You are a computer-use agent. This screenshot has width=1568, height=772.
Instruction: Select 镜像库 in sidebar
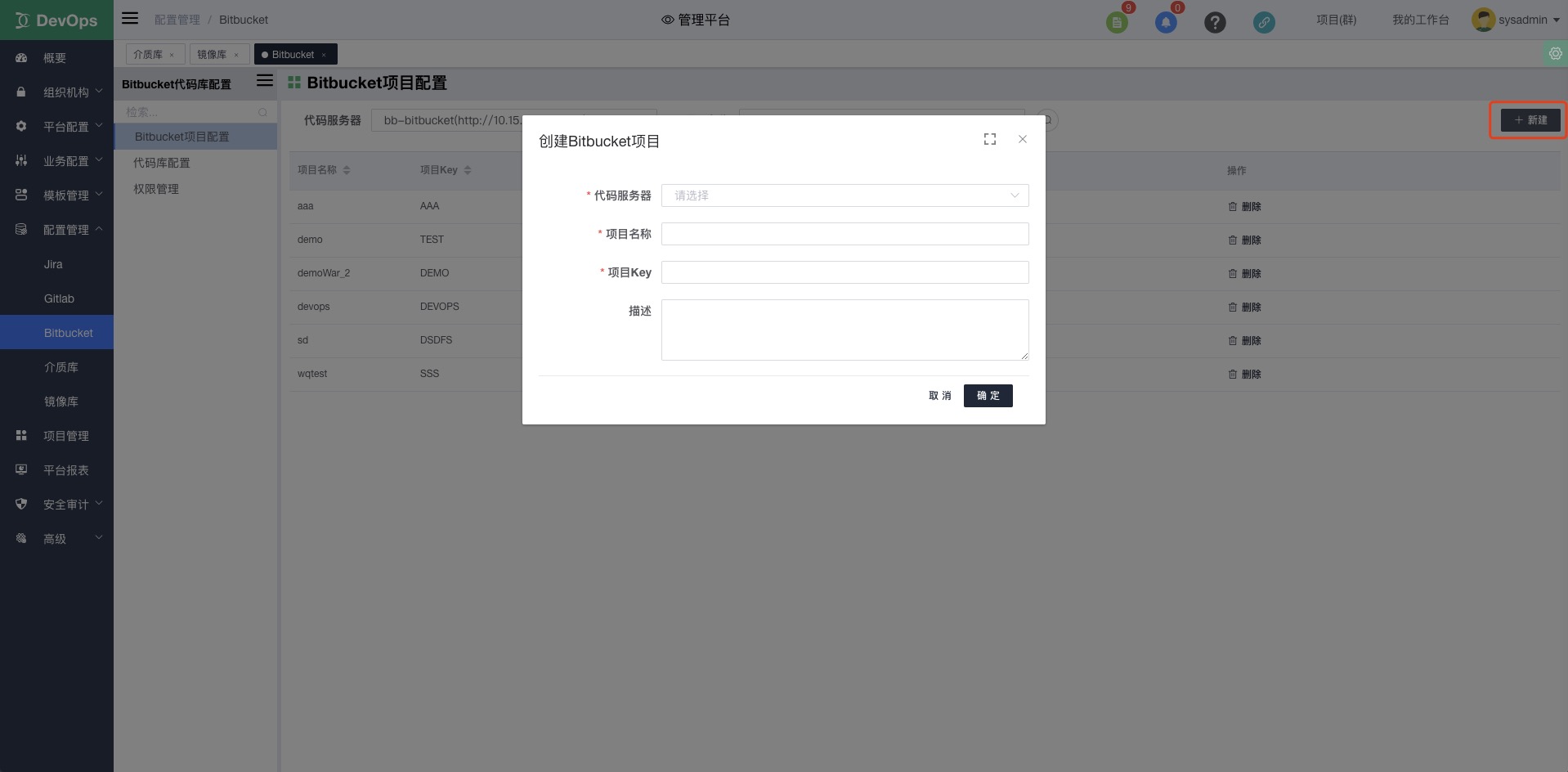point(56,402)
